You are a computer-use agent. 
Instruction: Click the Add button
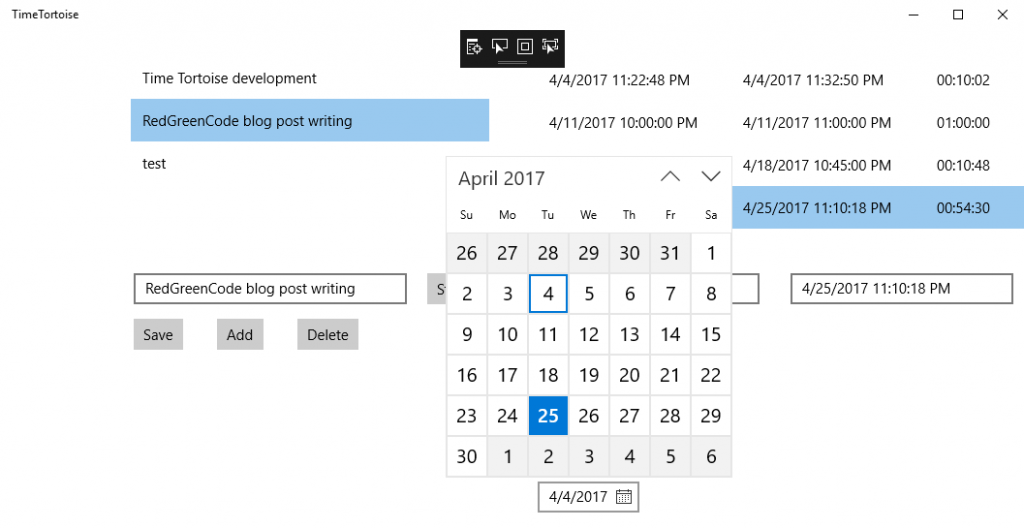240,335
